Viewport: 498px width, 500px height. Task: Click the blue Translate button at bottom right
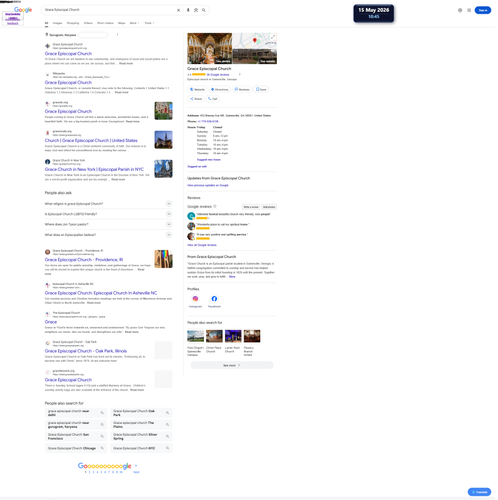[x=479, y=492]
